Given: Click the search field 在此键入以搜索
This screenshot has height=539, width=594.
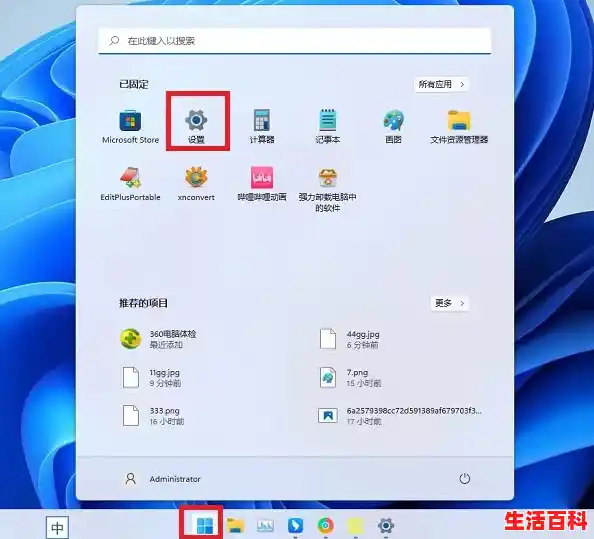Looking at the screenshot, I should [295, 41].
